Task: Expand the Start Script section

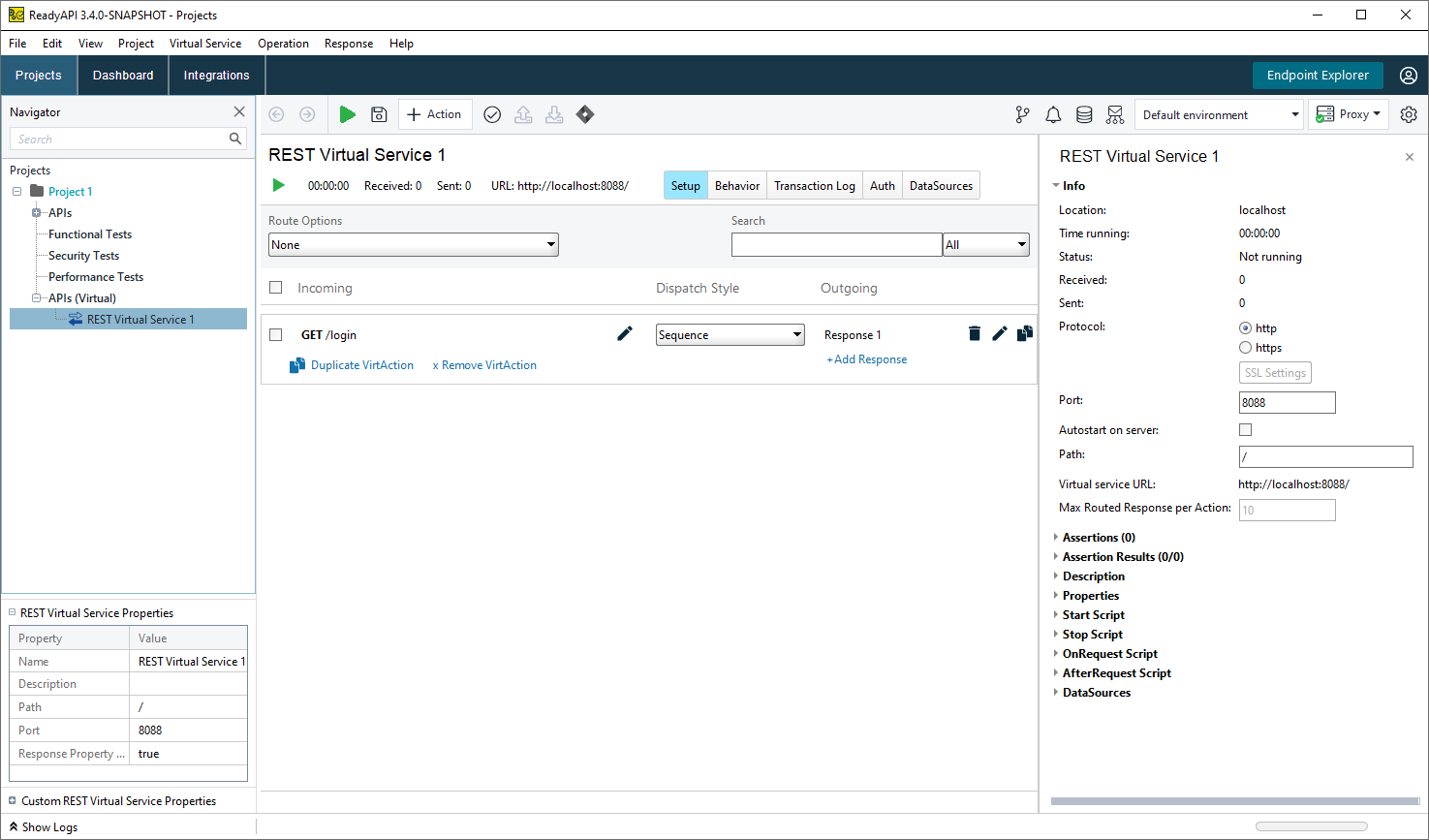Action: pos(1056,614)
